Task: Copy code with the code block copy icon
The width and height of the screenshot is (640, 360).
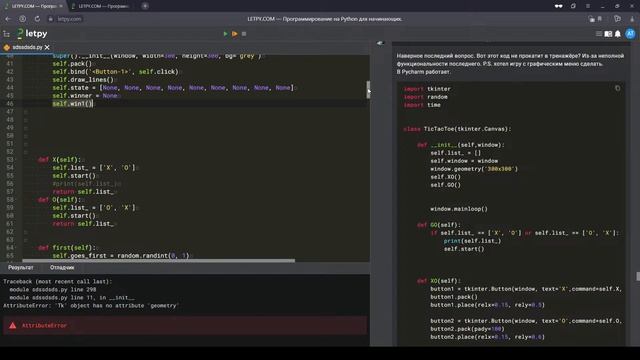Action: [618, 88]
